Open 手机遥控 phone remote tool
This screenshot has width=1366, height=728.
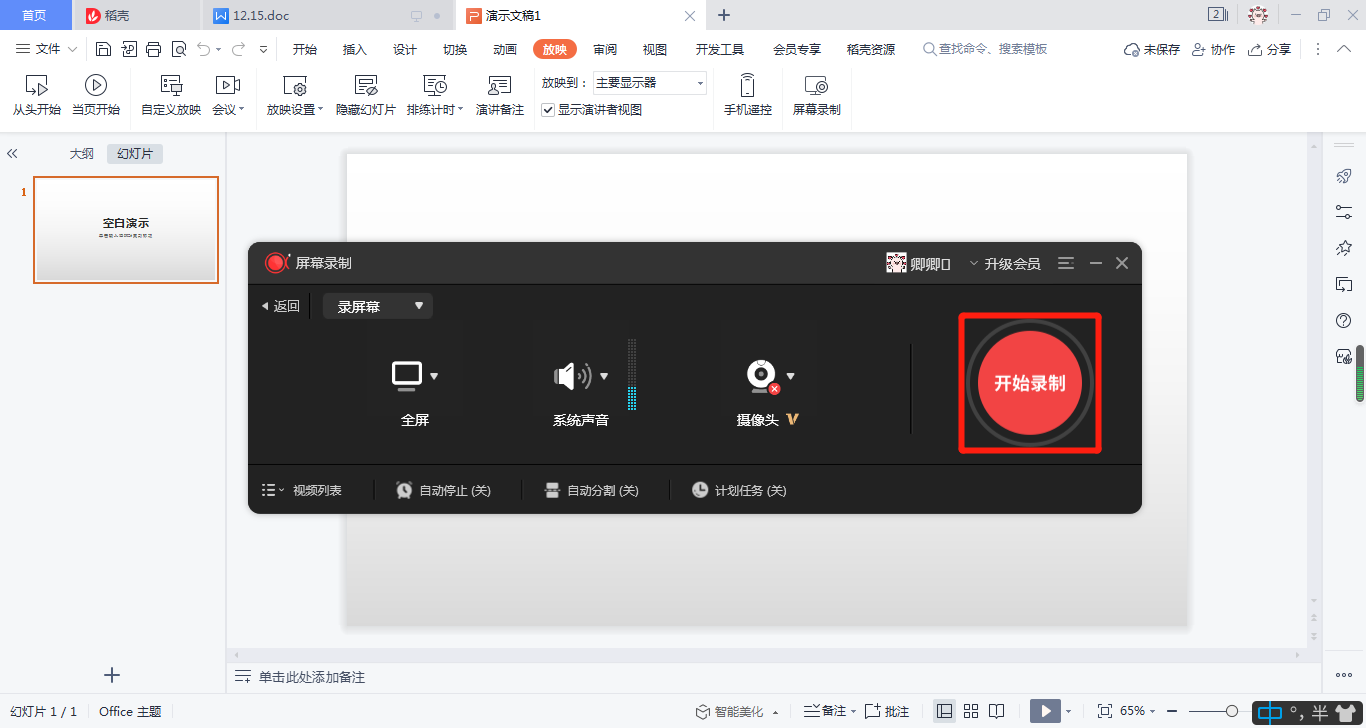pyautogui.click(x=747, y=86)
